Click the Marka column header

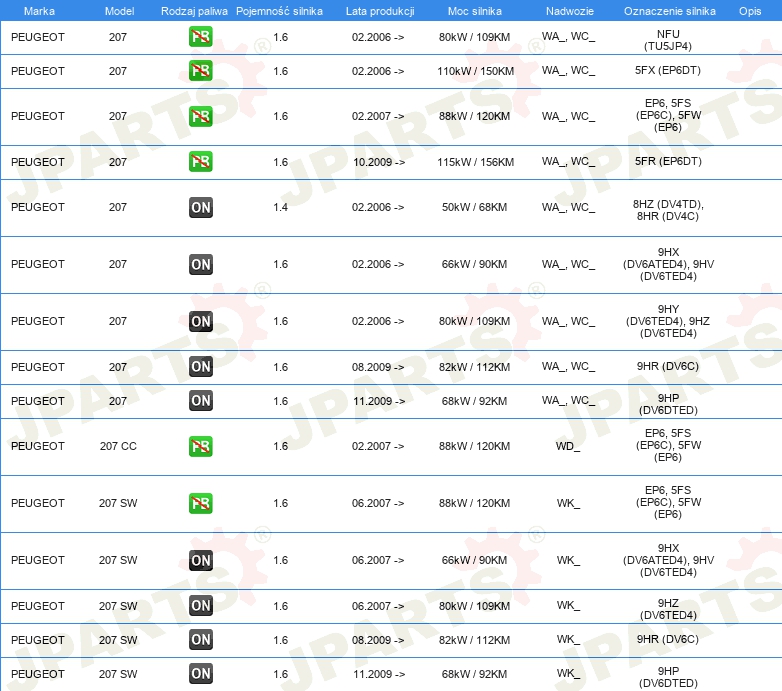tap(39, 11)
